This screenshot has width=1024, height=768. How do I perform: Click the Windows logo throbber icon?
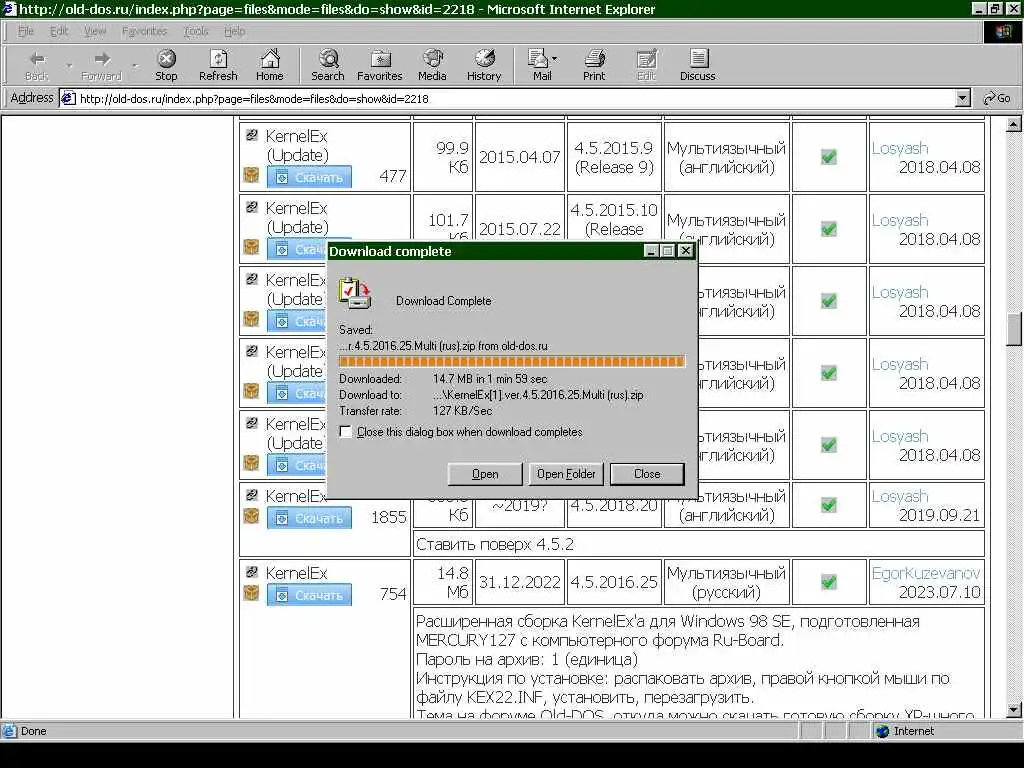(x=1003, y=31)
